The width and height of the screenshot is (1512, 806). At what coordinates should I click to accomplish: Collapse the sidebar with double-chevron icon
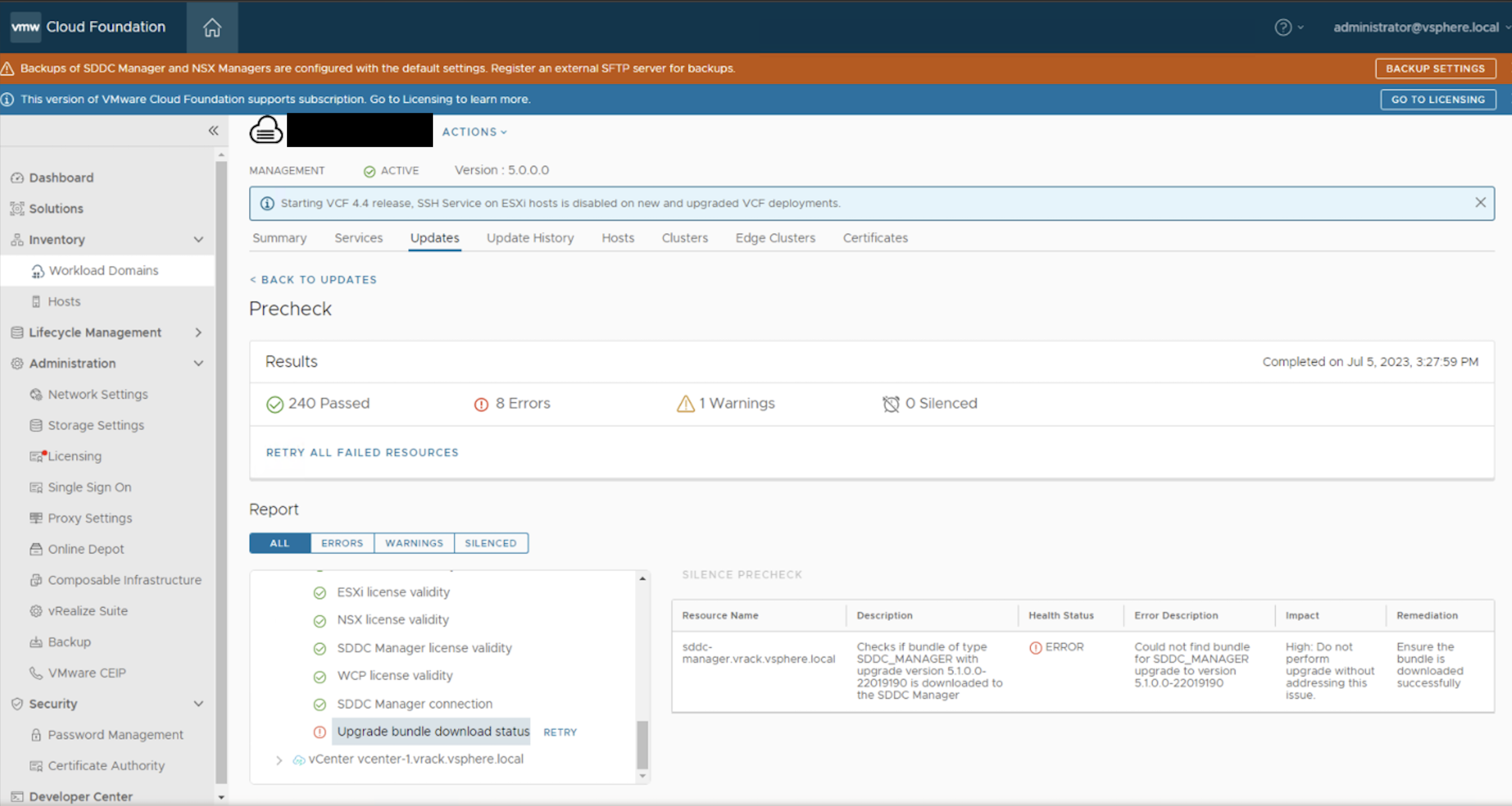click(x=213, y=131)
